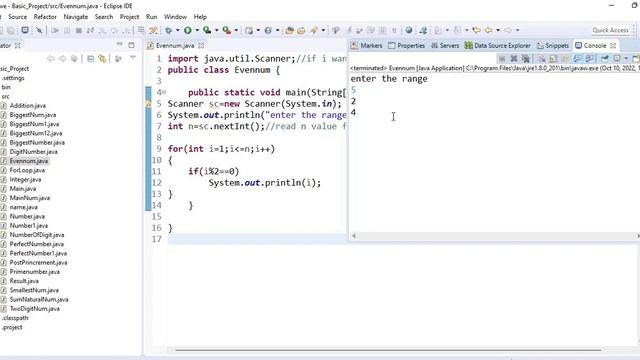The height and width of the screenshot is (360, 640).
Task: Select the .classpath file in navigator
Action: [15, 318]
